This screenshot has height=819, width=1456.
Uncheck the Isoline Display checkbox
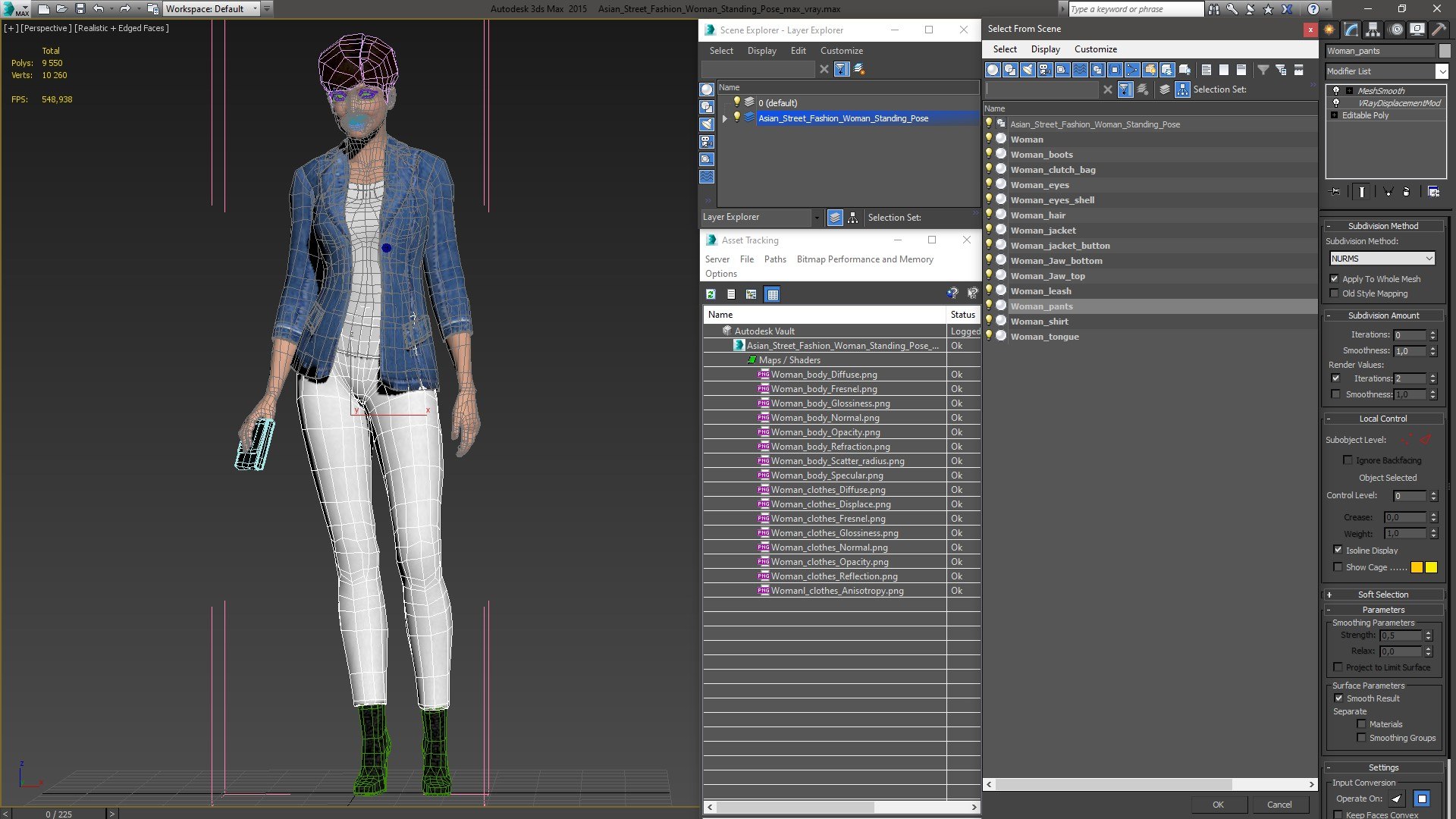pyautogui.click(x=1338, y=550)
